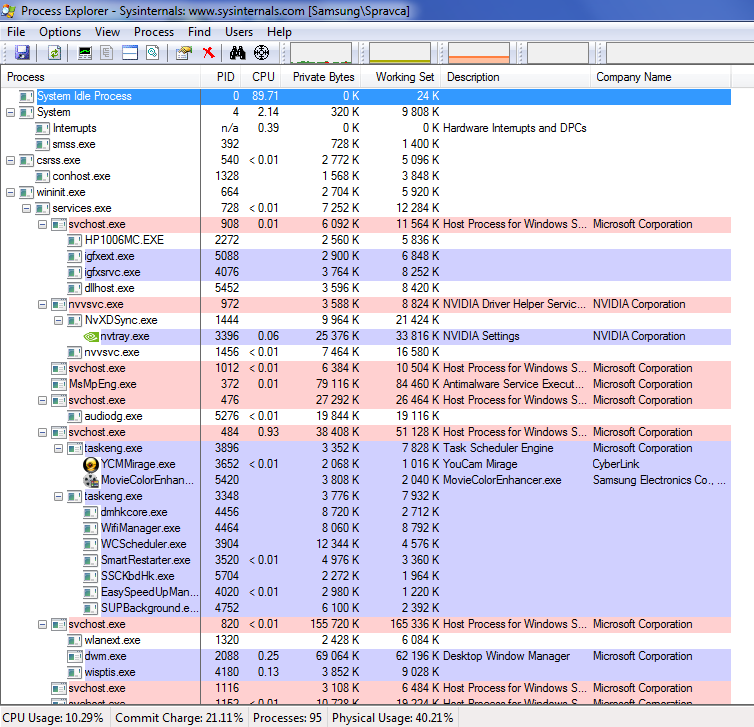Click the binoculars Find Handle icon
Screen dimensions: 754x727
click(x=238, y=53)
